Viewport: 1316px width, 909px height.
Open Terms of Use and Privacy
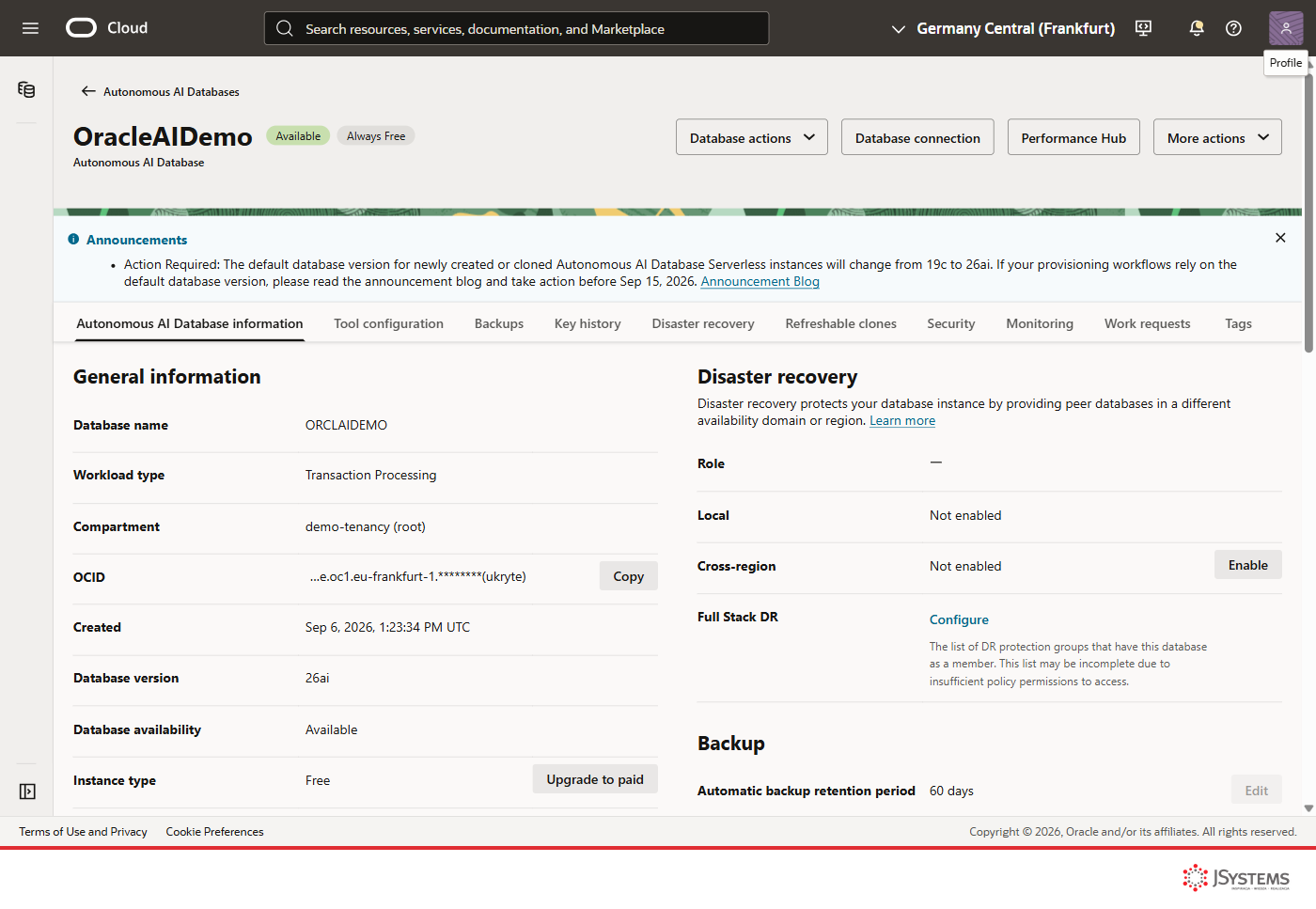tap(83, 832)
